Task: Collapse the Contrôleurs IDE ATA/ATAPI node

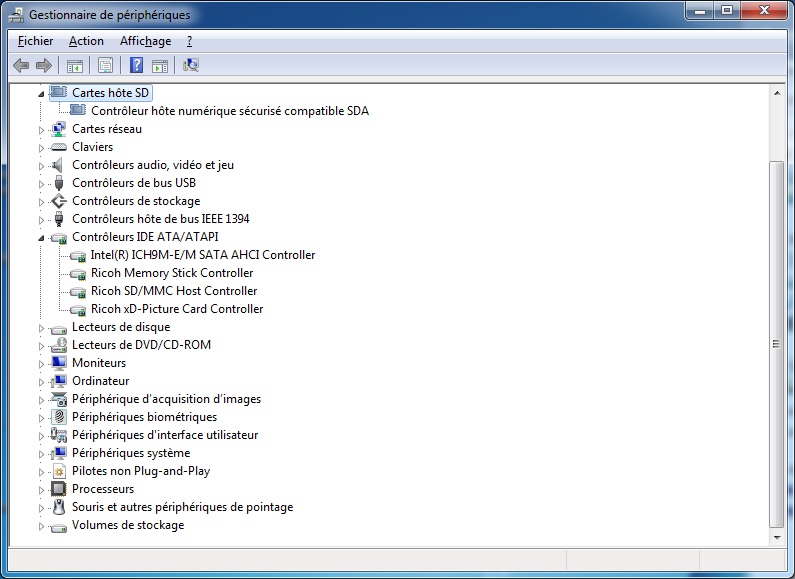Action: (x=42, y=238)
